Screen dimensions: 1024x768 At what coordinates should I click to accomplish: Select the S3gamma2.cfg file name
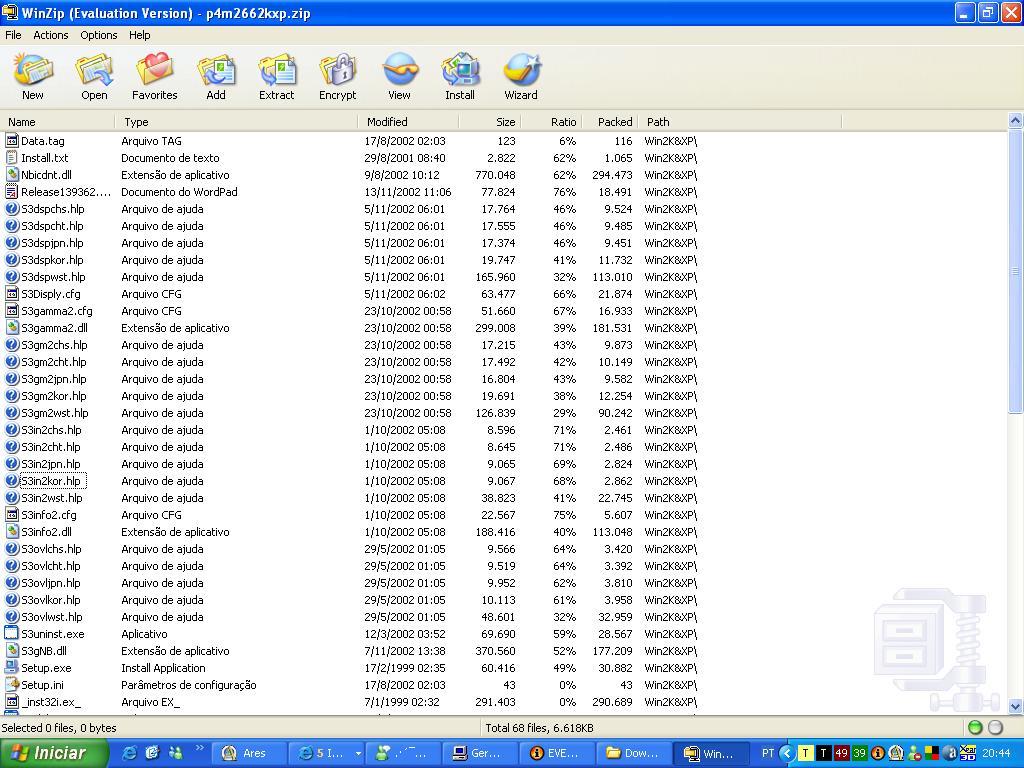coord(57,311)
